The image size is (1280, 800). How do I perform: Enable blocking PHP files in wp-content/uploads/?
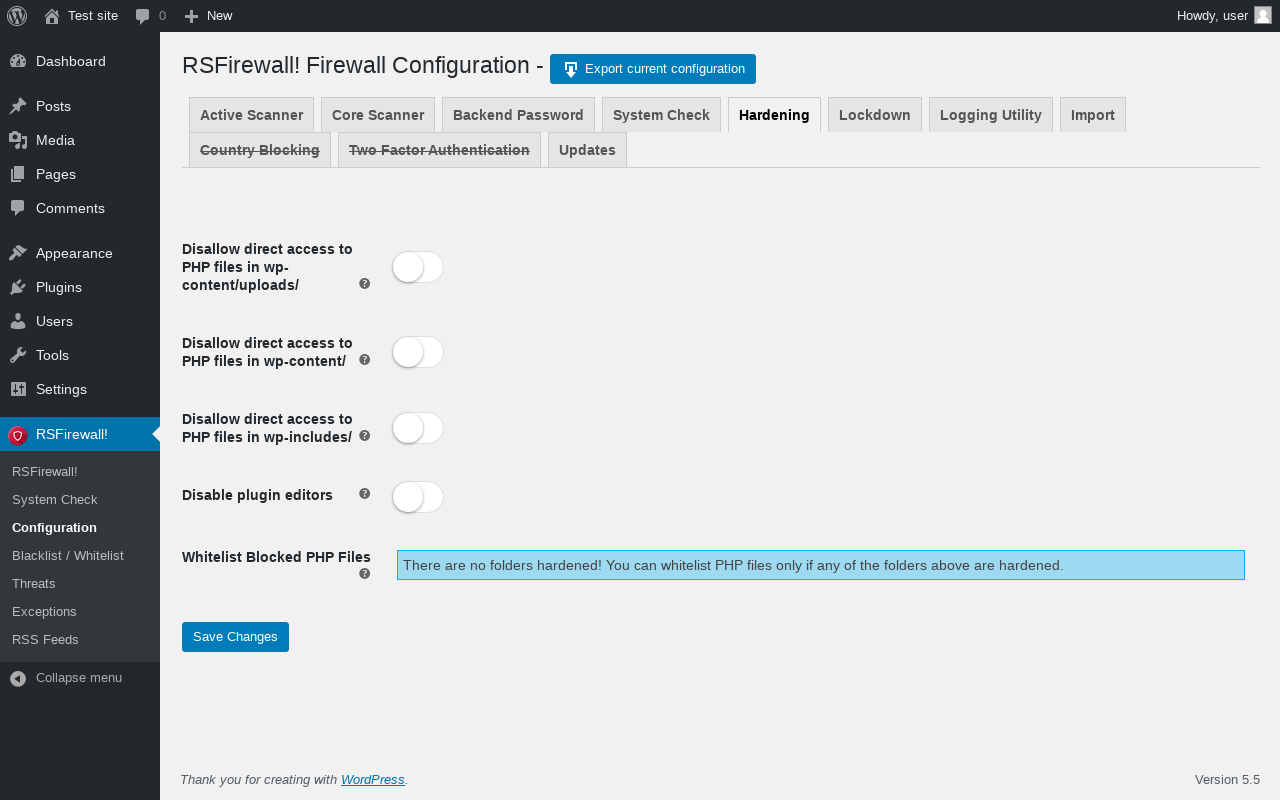tap(417, 267)
